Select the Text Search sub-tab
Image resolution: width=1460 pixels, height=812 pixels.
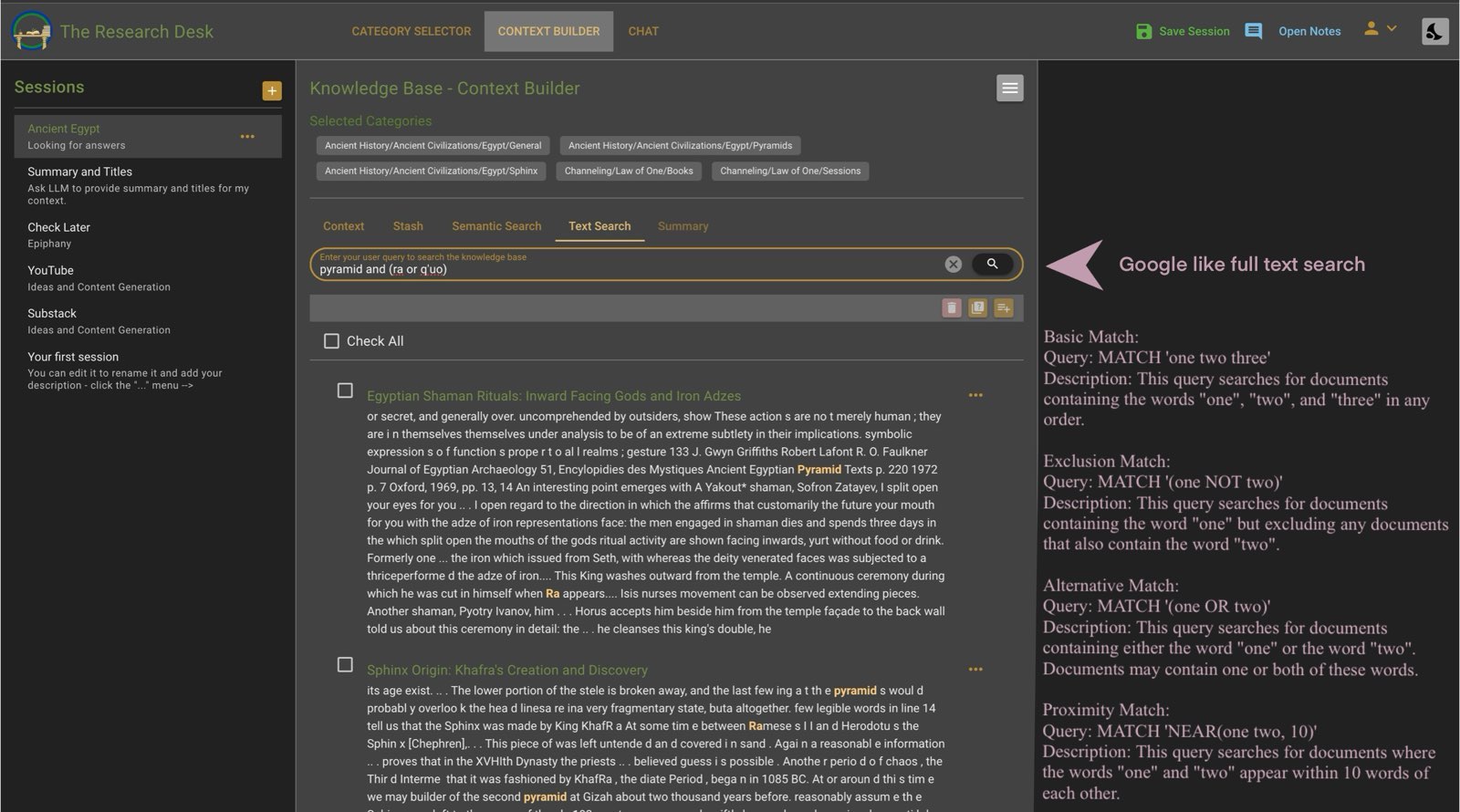(600, 225)
